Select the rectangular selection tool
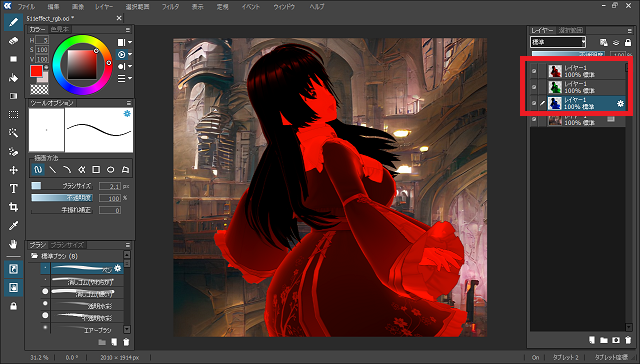This screenshot has width=640, height=364. pyautogui.click(x=13, y=115)
